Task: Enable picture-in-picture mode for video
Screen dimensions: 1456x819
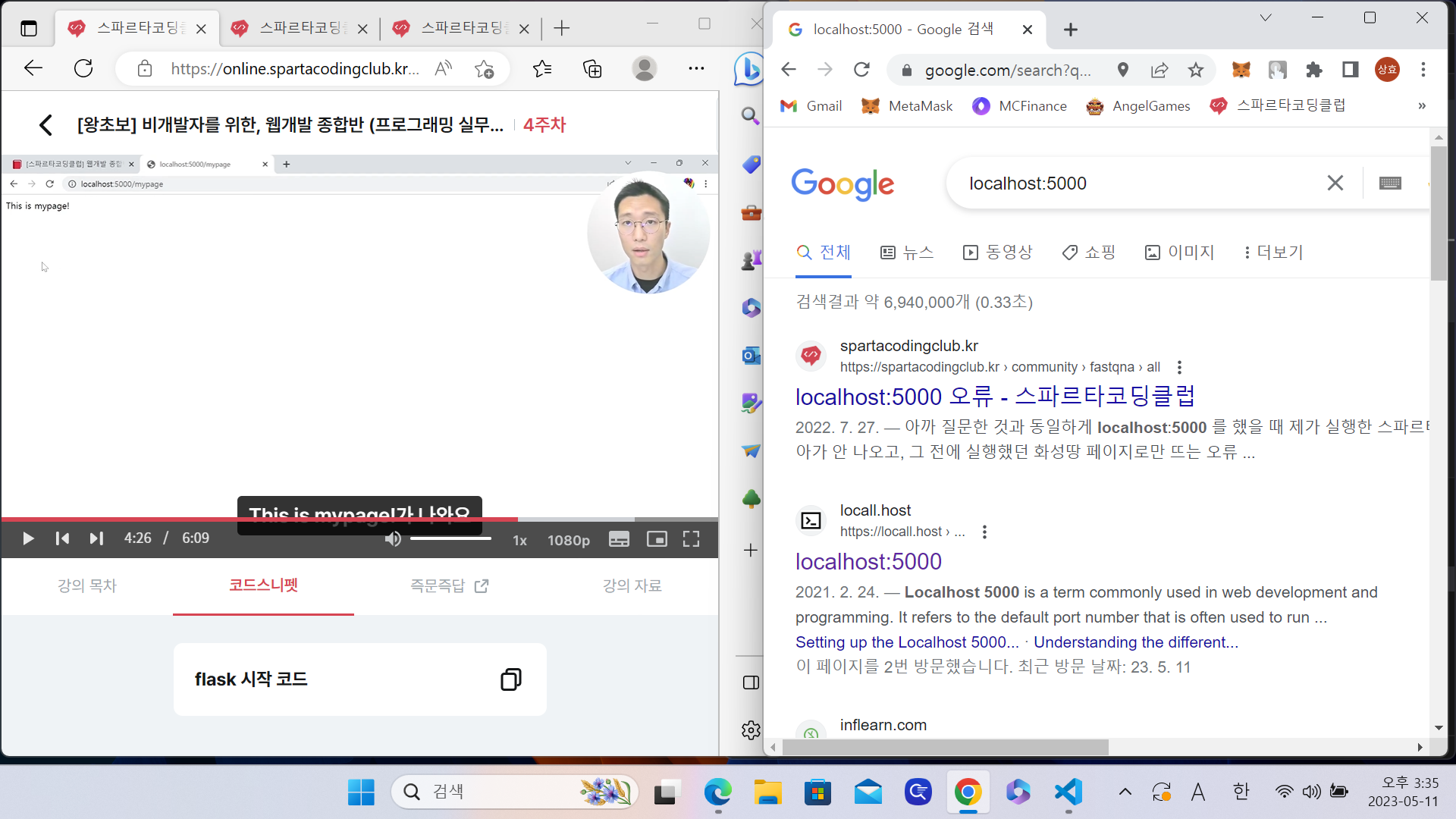Action: coord(657,539)
